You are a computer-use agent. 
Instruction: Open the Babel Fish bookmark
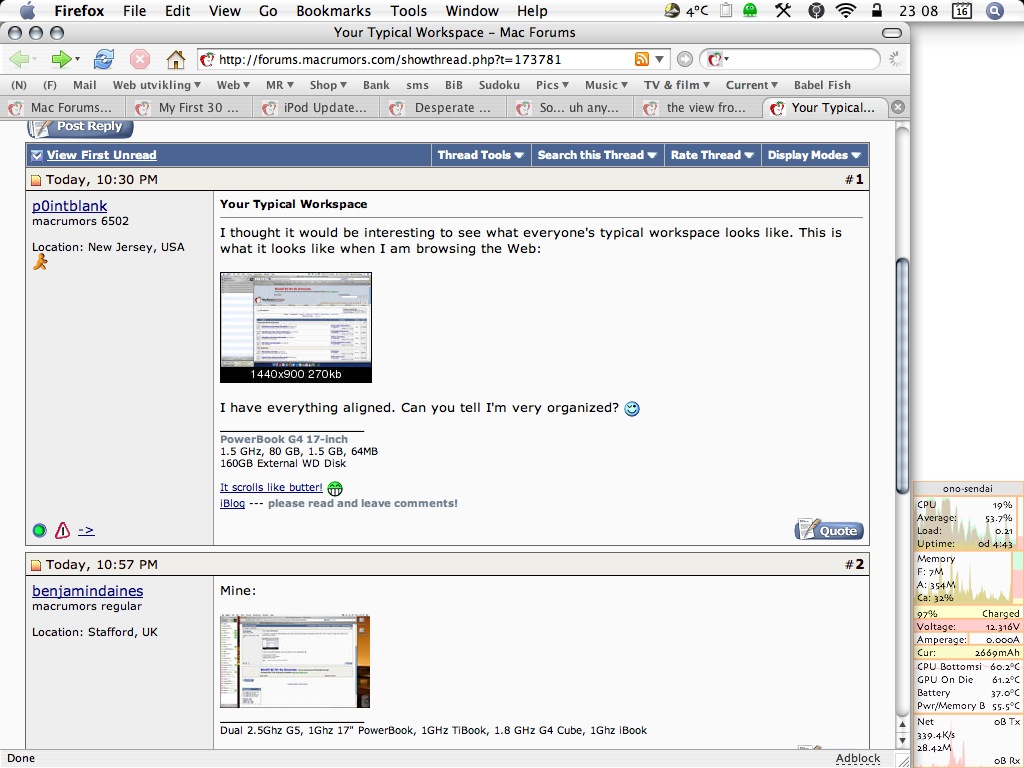pyautogui.click(x=822, y=85)
